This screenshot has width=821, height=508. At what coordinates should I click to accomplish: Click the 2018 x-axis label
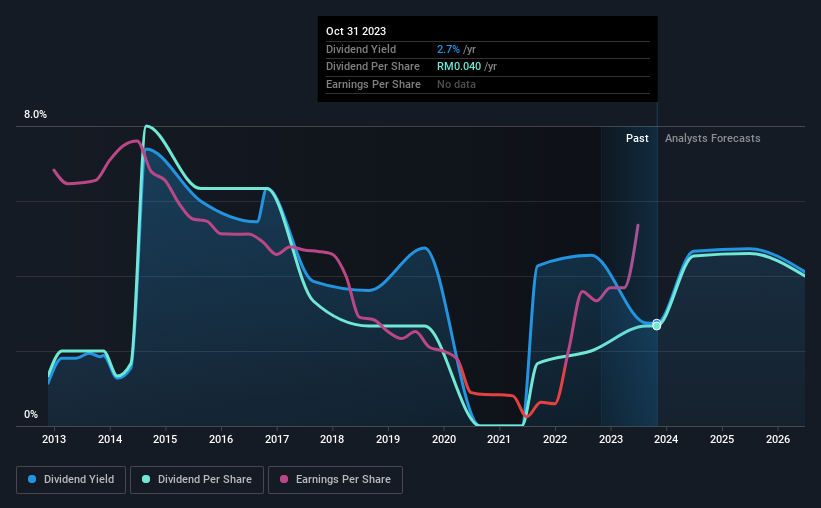[332, 439]
